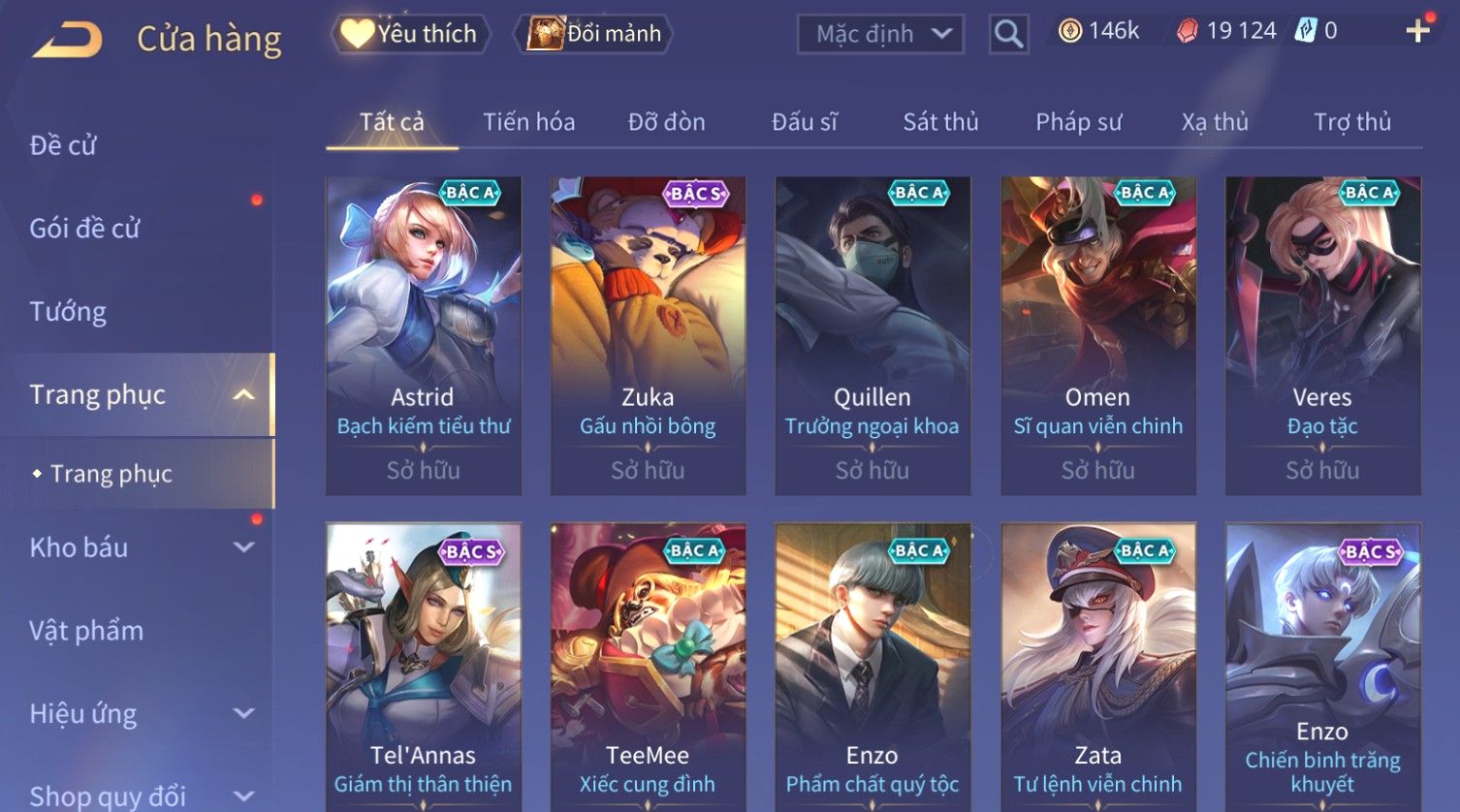Click the red ruby gem icon
Viewport: 1460px width, 812px height.
pos(1187,32)
